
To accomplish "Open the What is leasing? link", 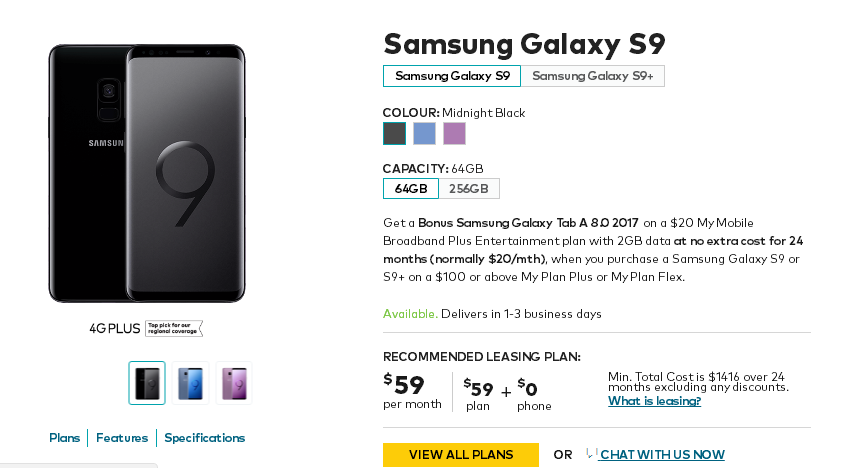I will [x=654, y=401].
